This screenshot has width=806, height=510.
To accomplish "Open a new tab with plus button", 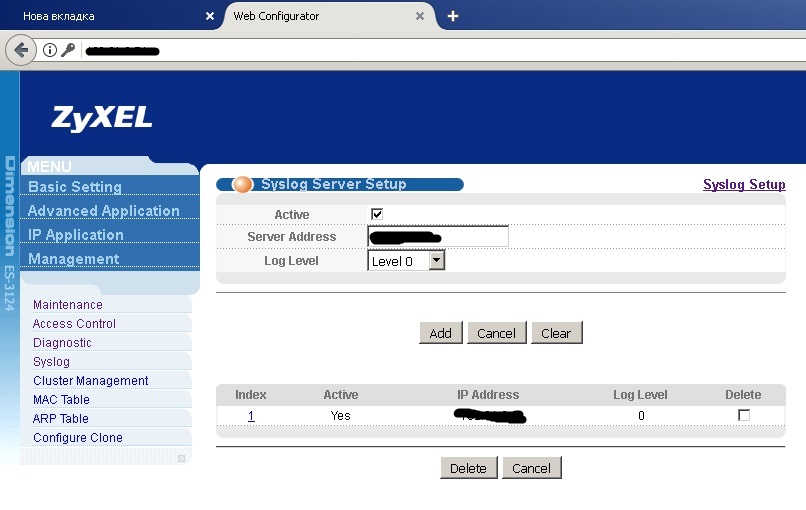I will coord(453,16).
